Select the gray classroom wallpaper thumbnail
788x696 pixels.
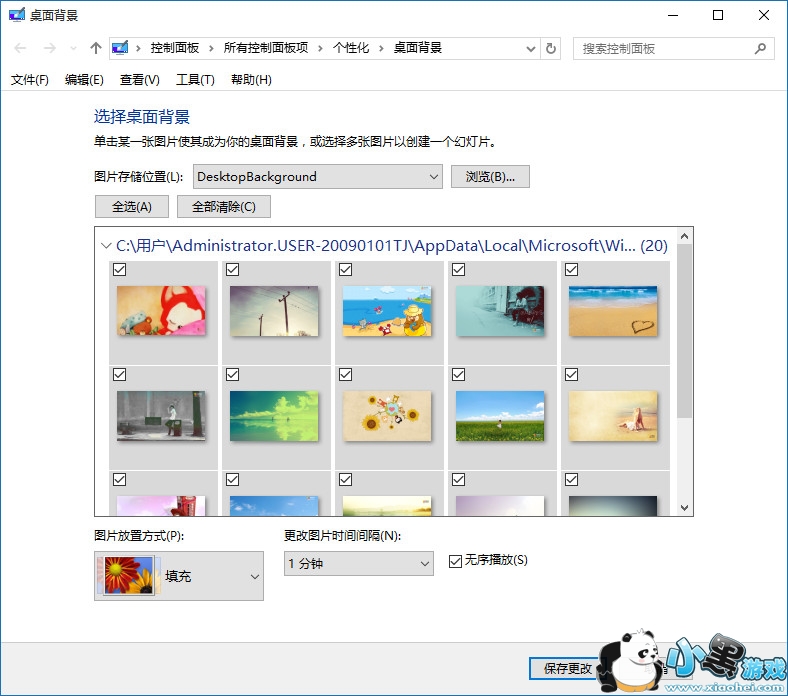point(161,416)
